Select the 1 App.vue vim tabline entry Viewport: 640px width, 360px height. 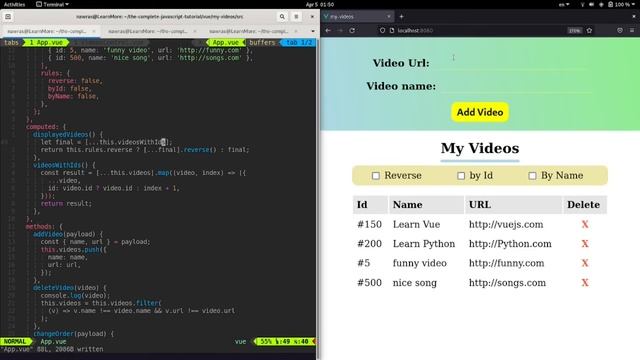click(x=46, y=42)
